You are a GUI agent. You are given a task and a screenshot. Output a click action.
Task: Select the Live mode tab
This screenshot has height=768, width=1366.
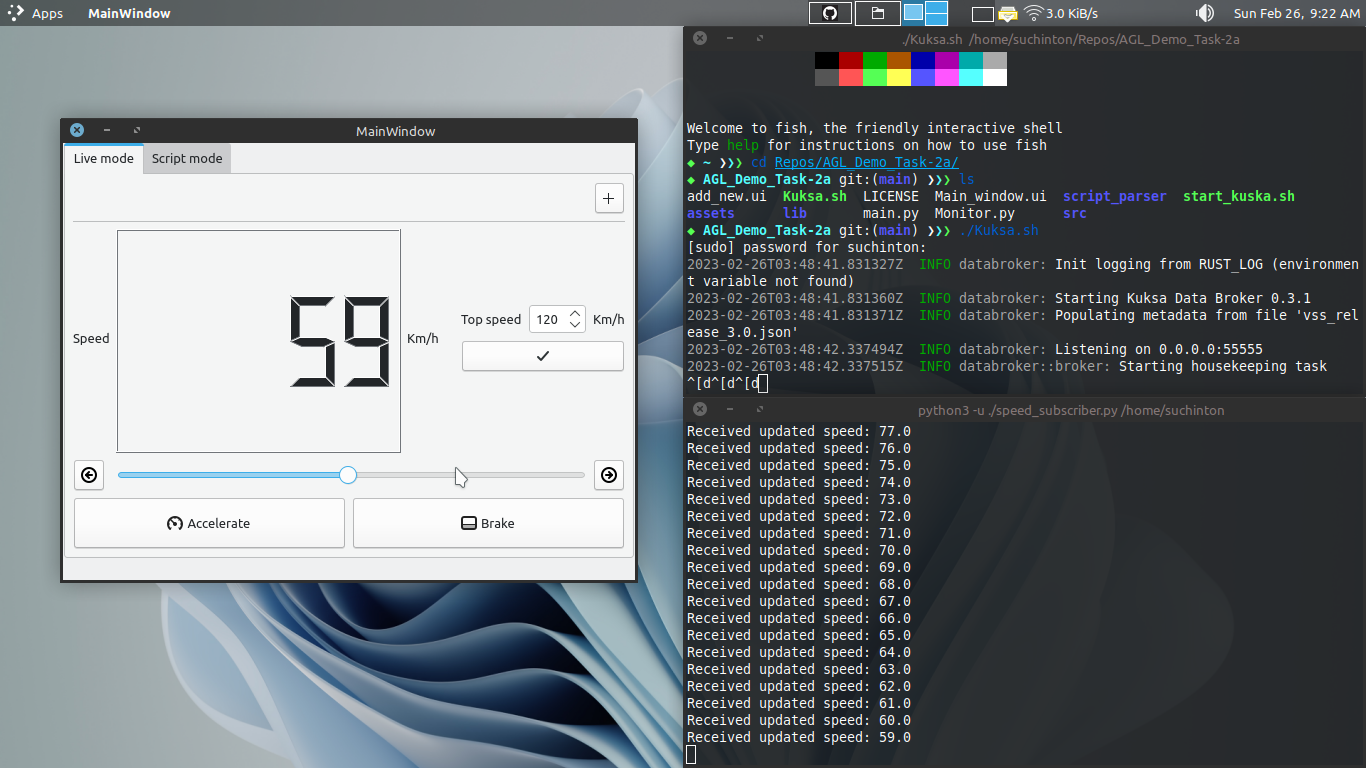click(x=103, y=158)
